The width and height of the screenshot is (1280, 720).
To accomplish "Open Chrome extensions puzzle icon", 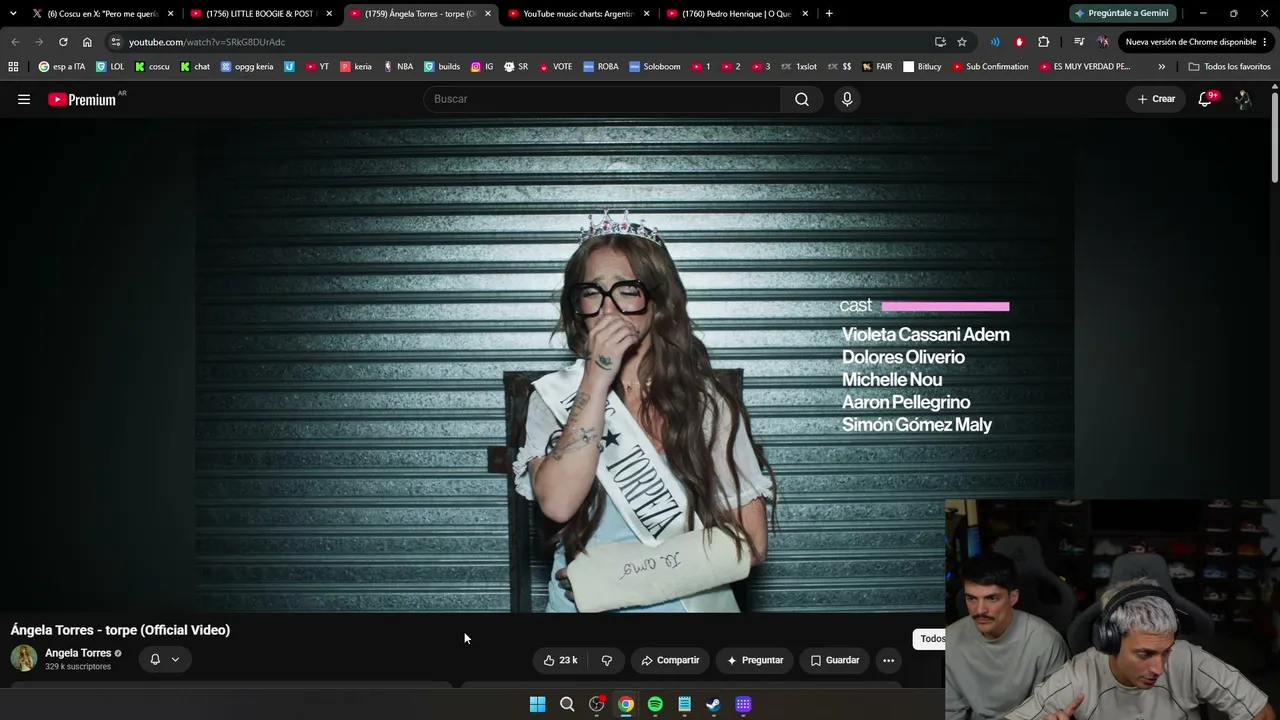I will (x=1044, y=42).
